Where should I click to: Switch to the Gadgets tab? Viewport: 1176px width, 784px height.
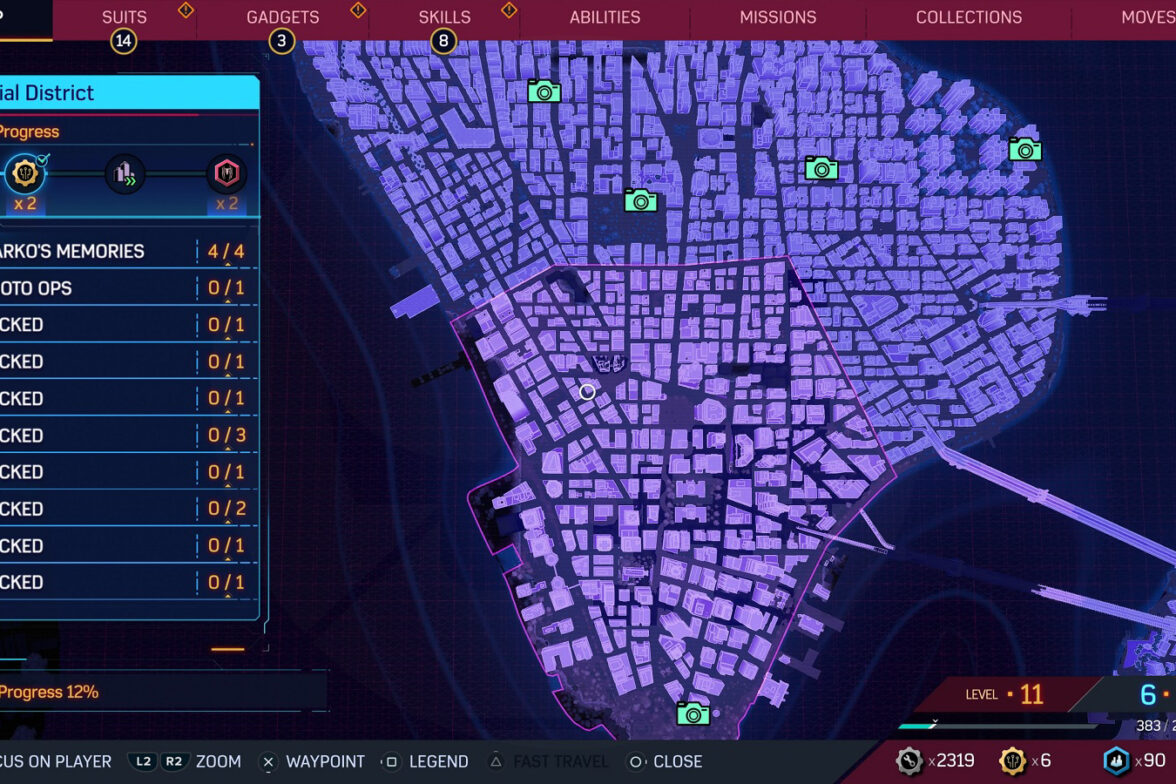tap(283, 18)
